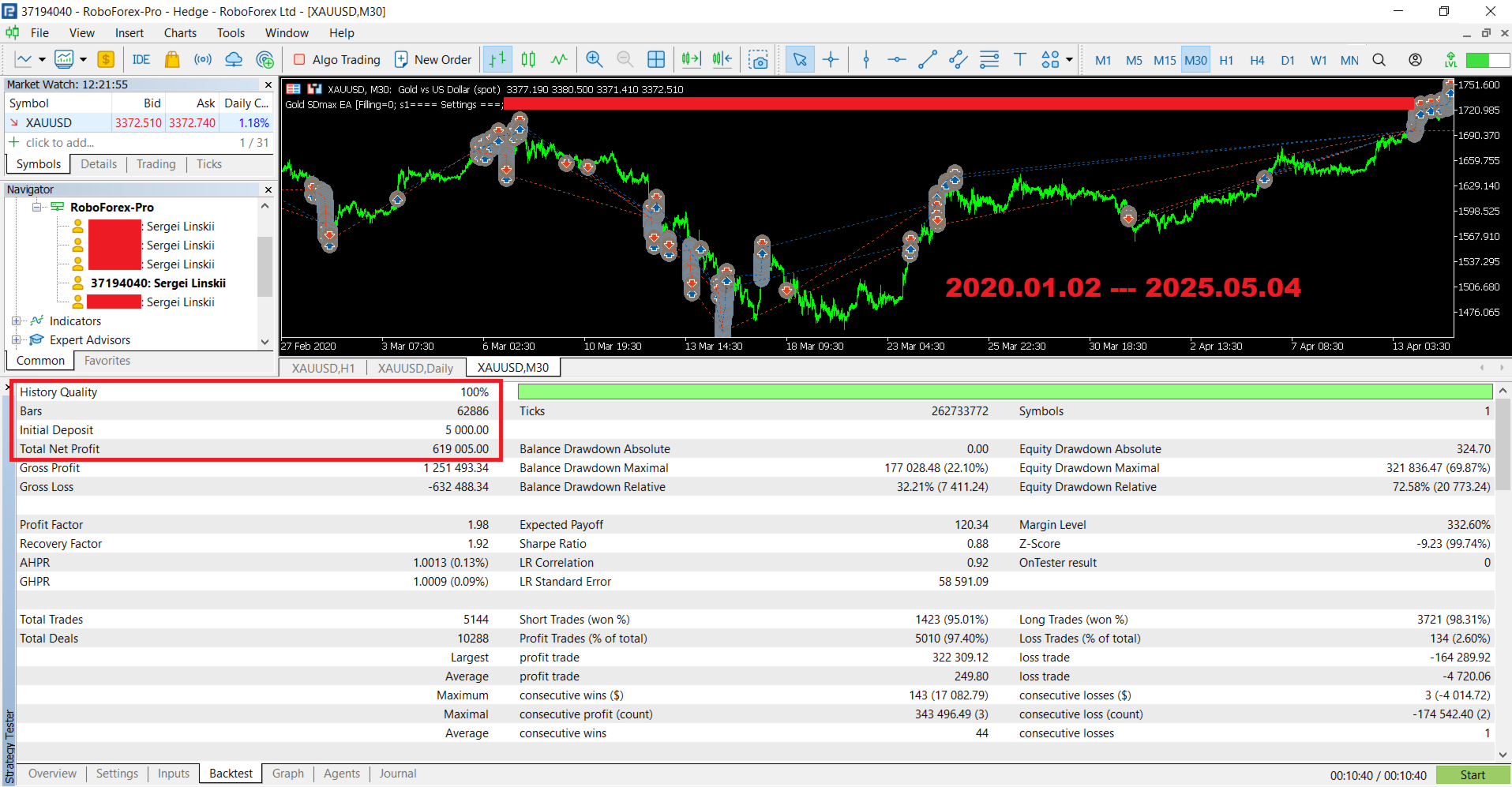Switch timeframe to M5
The width and height of the screenshot is (1512, 787).
[x=1134, y=60]
